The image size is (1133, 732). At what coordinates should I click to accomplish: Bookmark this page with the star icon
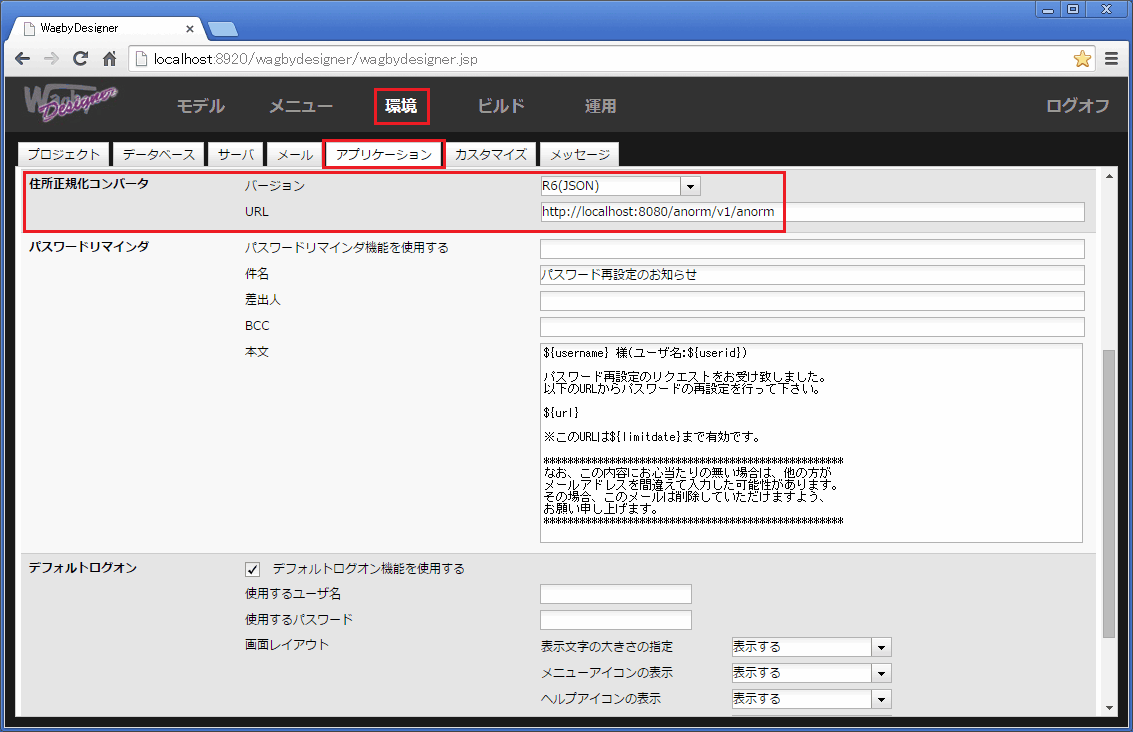point(1082,59)
